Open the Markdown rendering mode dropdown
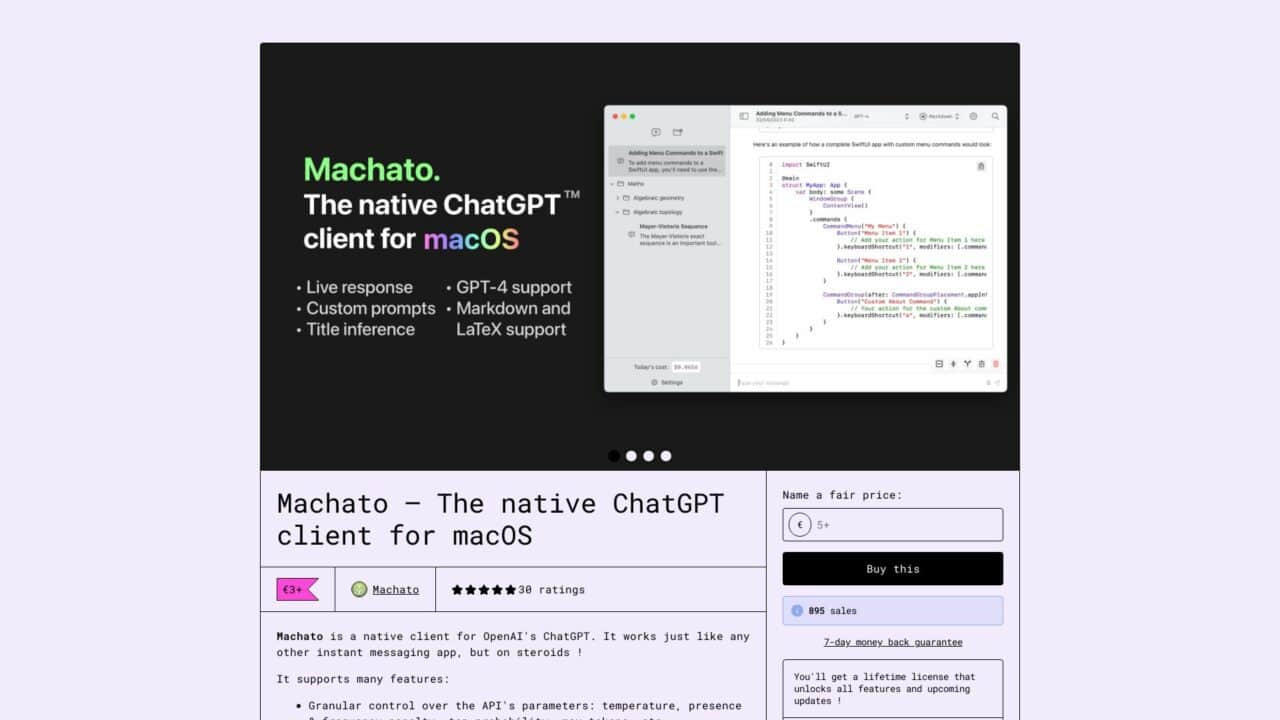The image size is (1280, 720). click(939, 116)
